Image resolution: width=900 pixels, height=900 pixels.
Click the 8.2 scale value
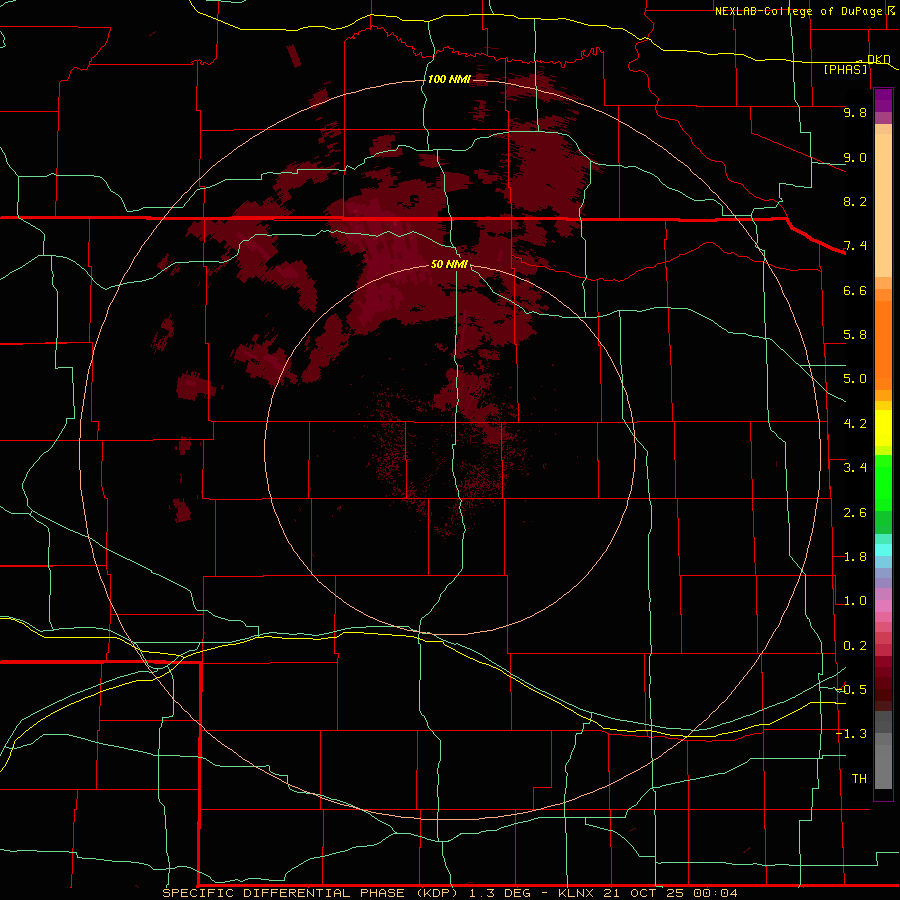coord(855,201)
